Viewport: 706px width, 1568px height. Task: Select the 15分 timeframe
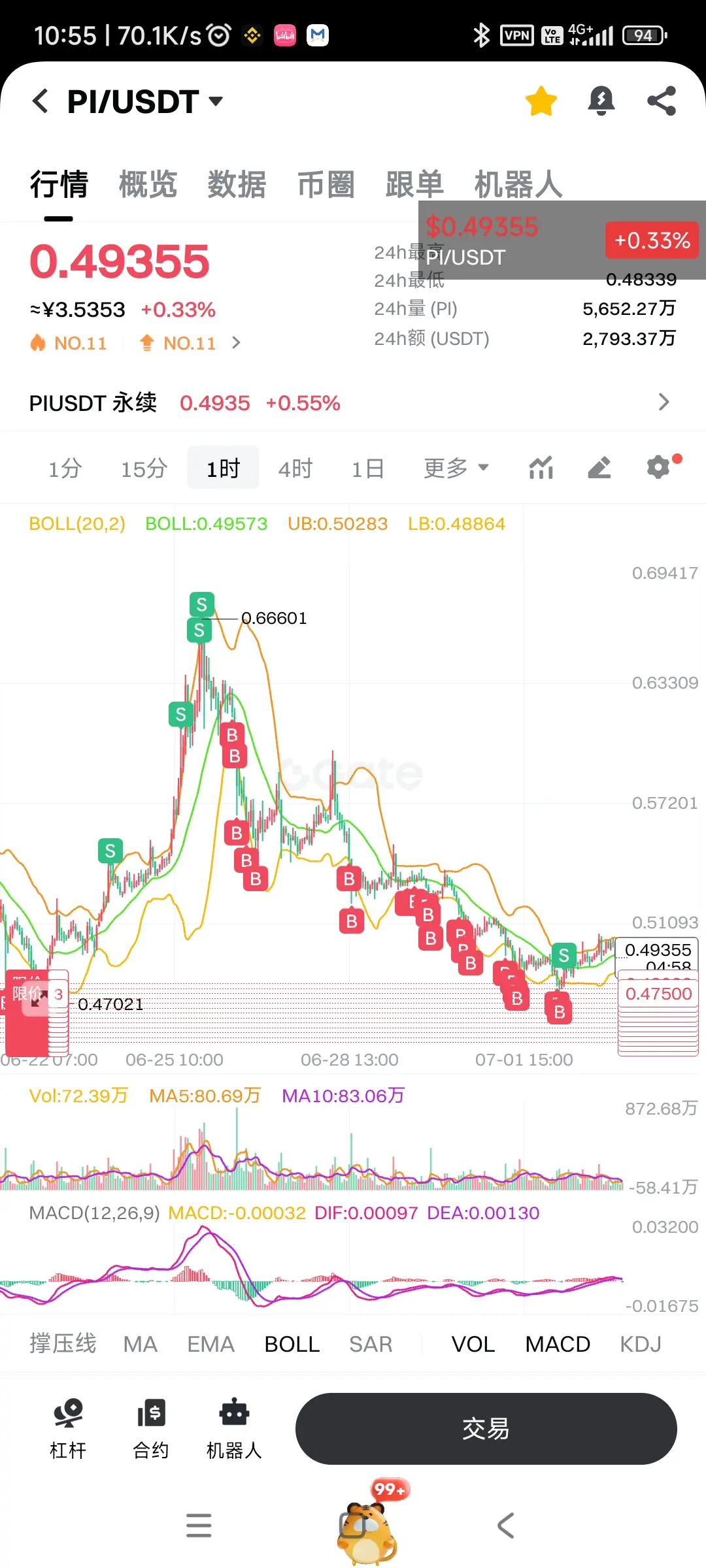tap(144, 468)
